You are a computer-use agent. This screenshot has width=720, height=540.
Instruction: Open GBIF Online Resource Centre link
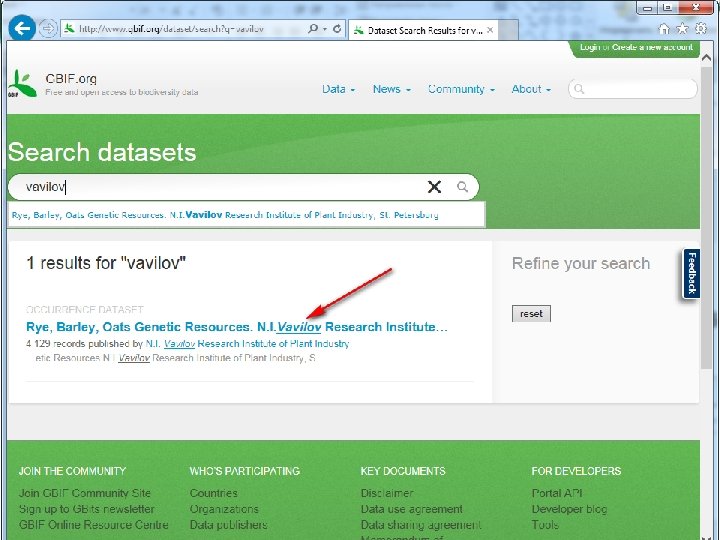pos(94,525)
